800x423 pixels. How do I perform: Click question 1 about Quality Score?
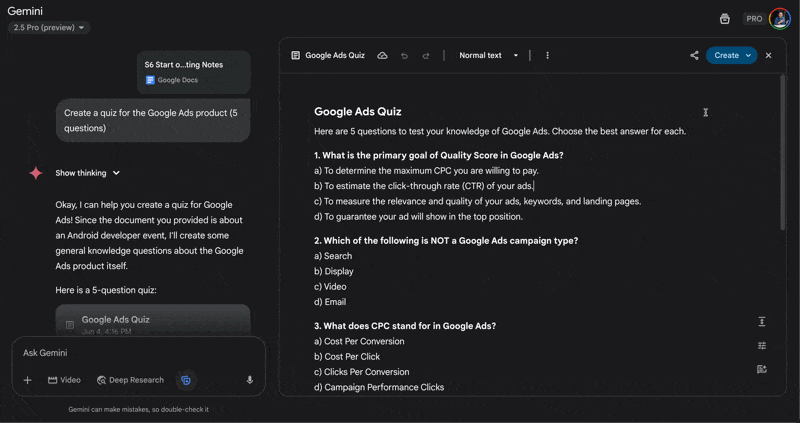coord(439,156)
